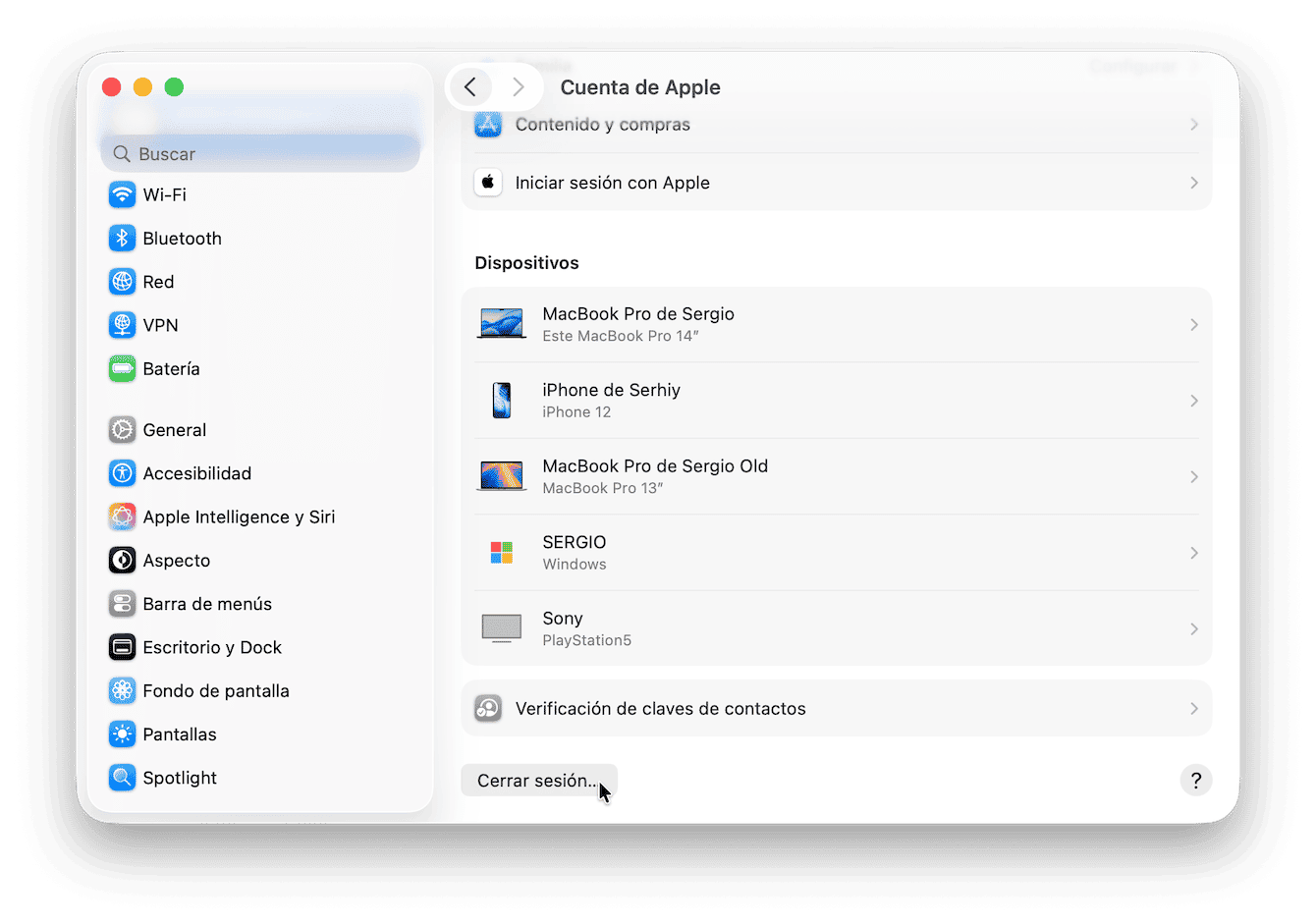The width and height of the screenshot is (1316, 924).
Task: Open the chevron for MacBook Pro de Sergio
Action: [1194, 324]
